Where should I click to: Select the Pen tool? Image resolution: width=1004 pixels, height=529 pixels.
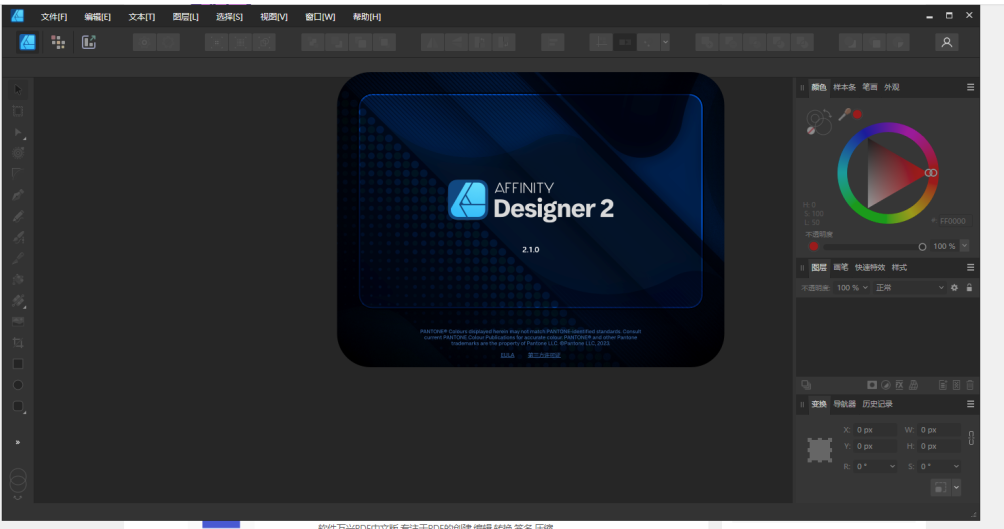pyautogui.click(x=18, y=195)
